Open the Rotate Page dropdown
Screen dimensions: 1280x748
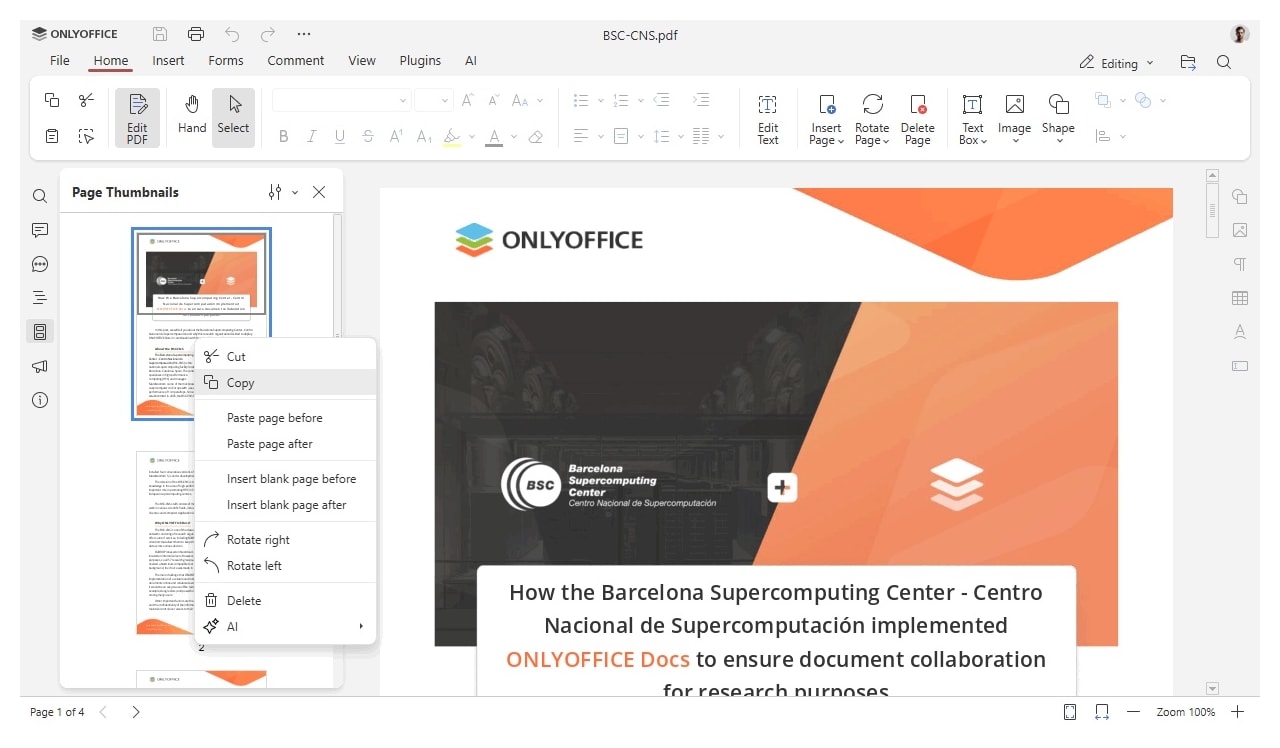point(872,118)
